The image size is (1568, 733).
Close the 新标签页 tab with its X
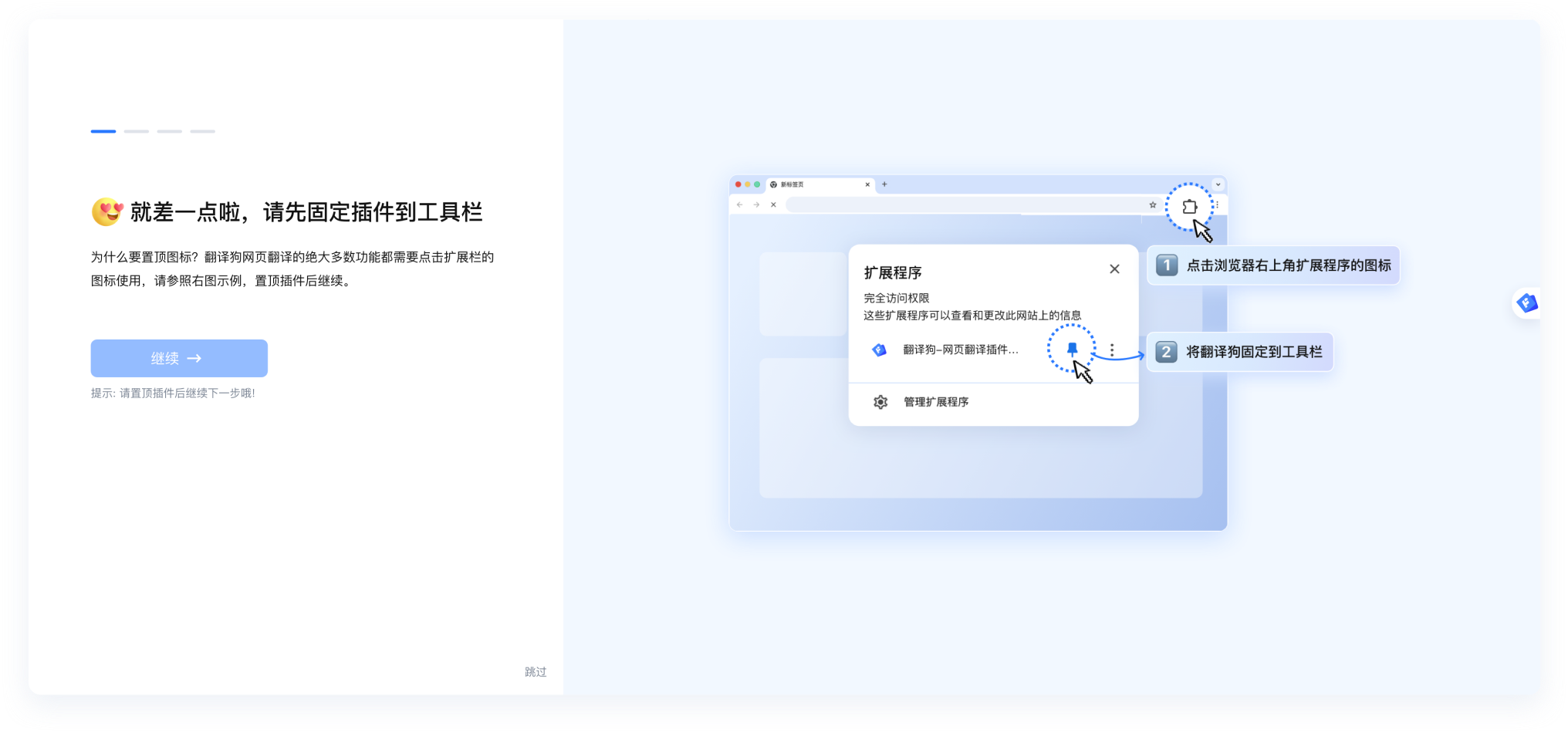867,184
